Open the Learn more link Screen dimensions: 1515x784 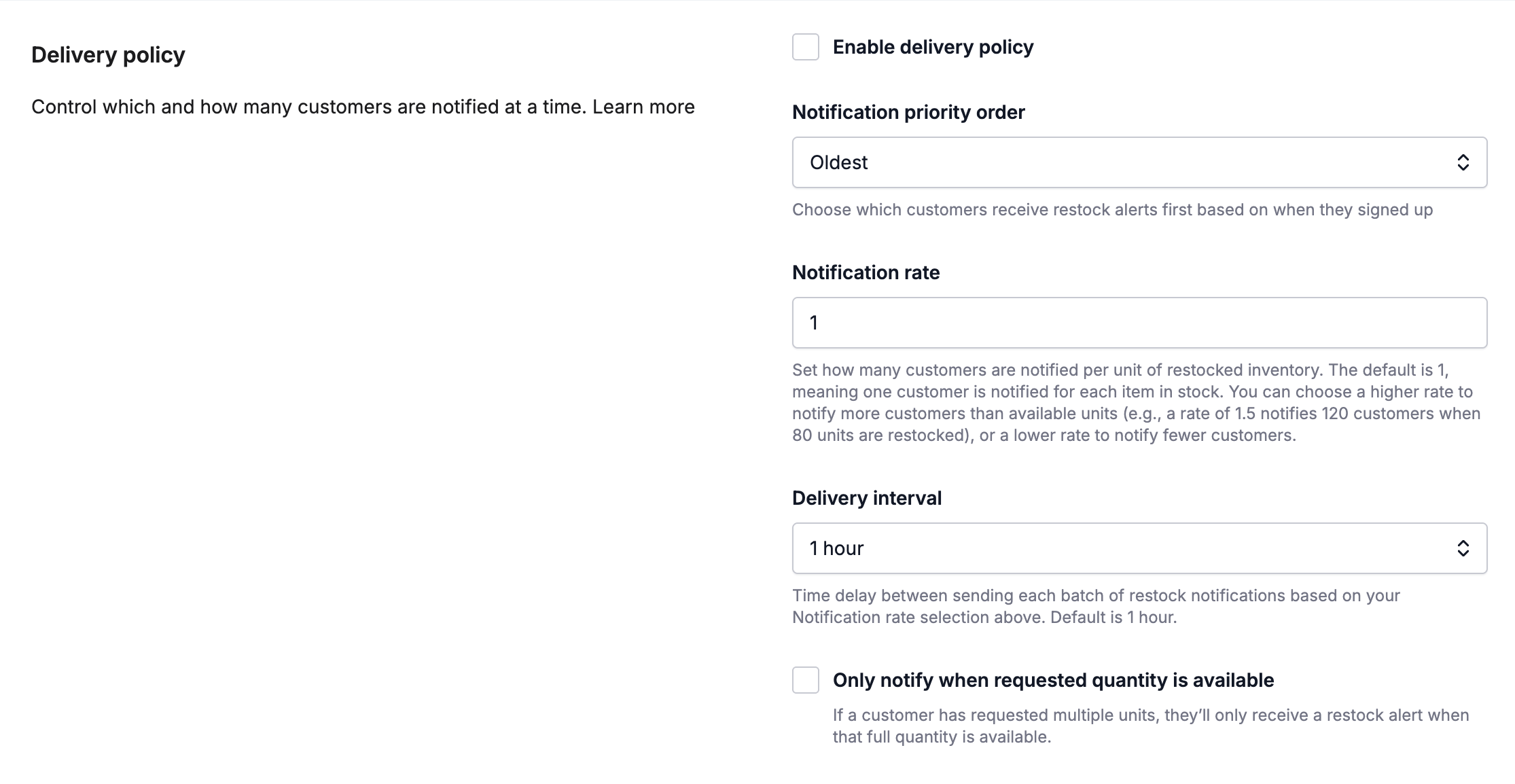pos(643,107)
